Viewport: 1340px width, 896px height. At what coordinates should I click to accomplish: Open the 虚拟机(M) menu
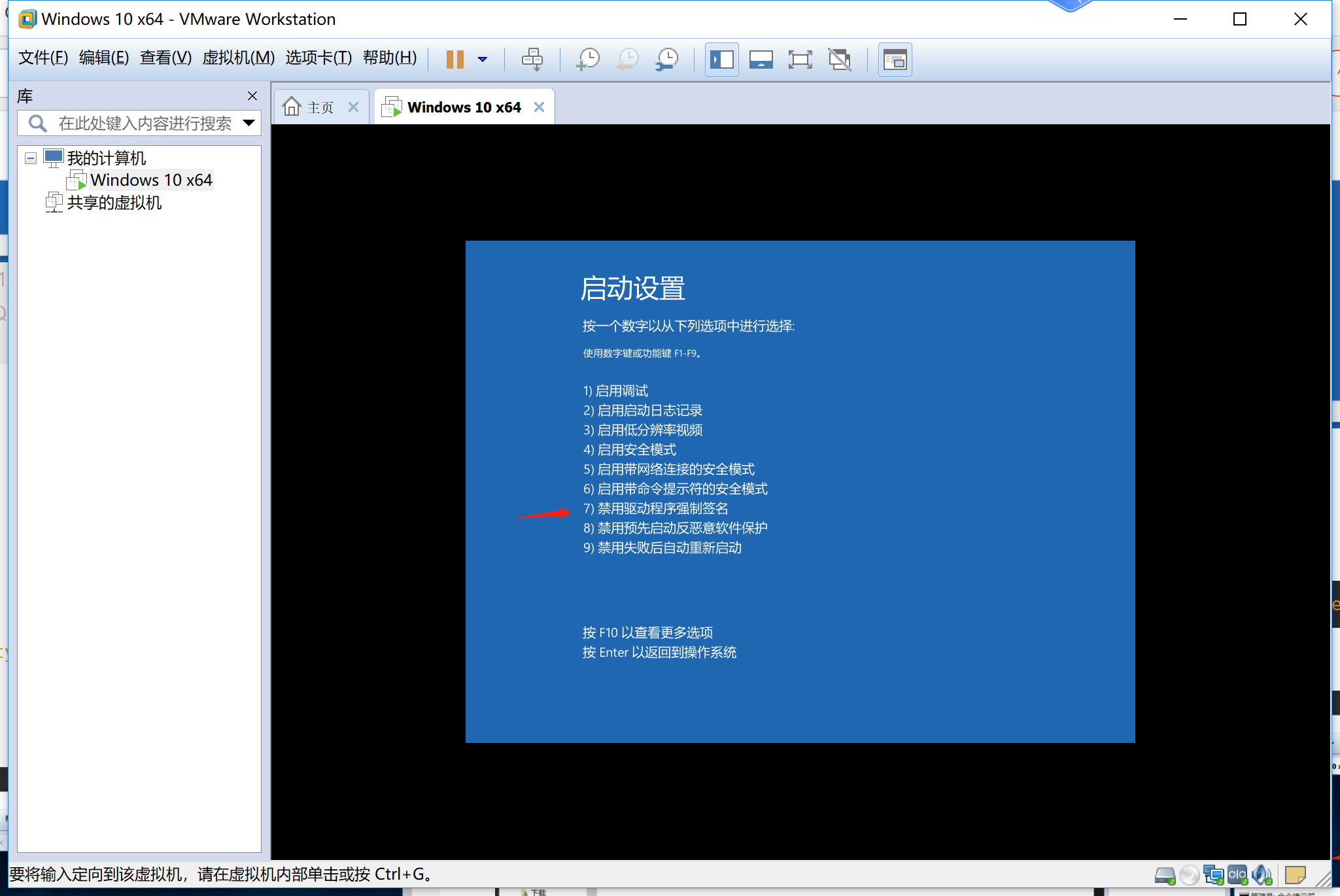(238, 58)
